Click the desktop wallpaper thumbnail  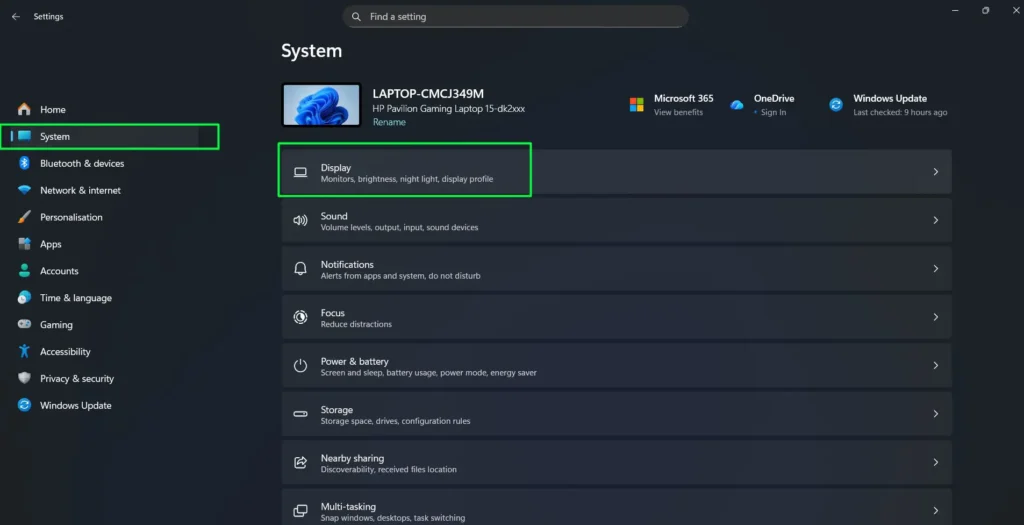[321, 104]
